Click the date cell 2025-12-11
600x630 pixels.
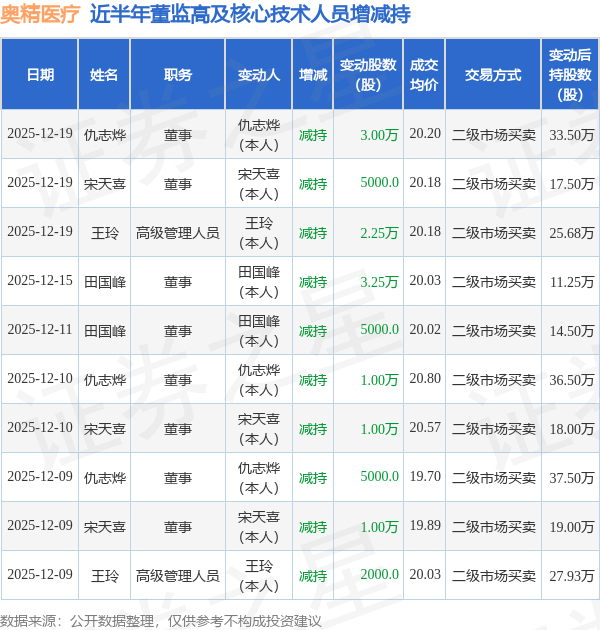tap(40, 329)
